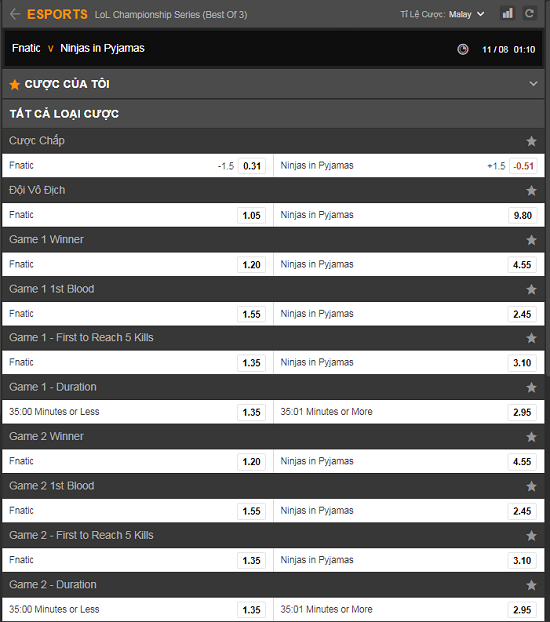
Task: Go back using the arrow icon
Action: point(15,14)
